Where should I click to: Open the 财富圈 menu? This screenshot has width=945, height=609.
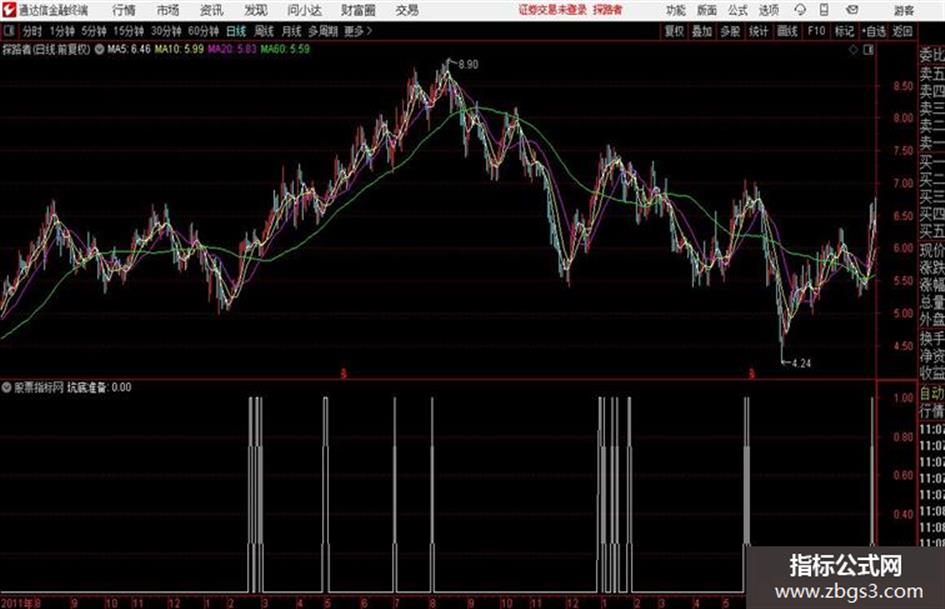click(358, 10)
